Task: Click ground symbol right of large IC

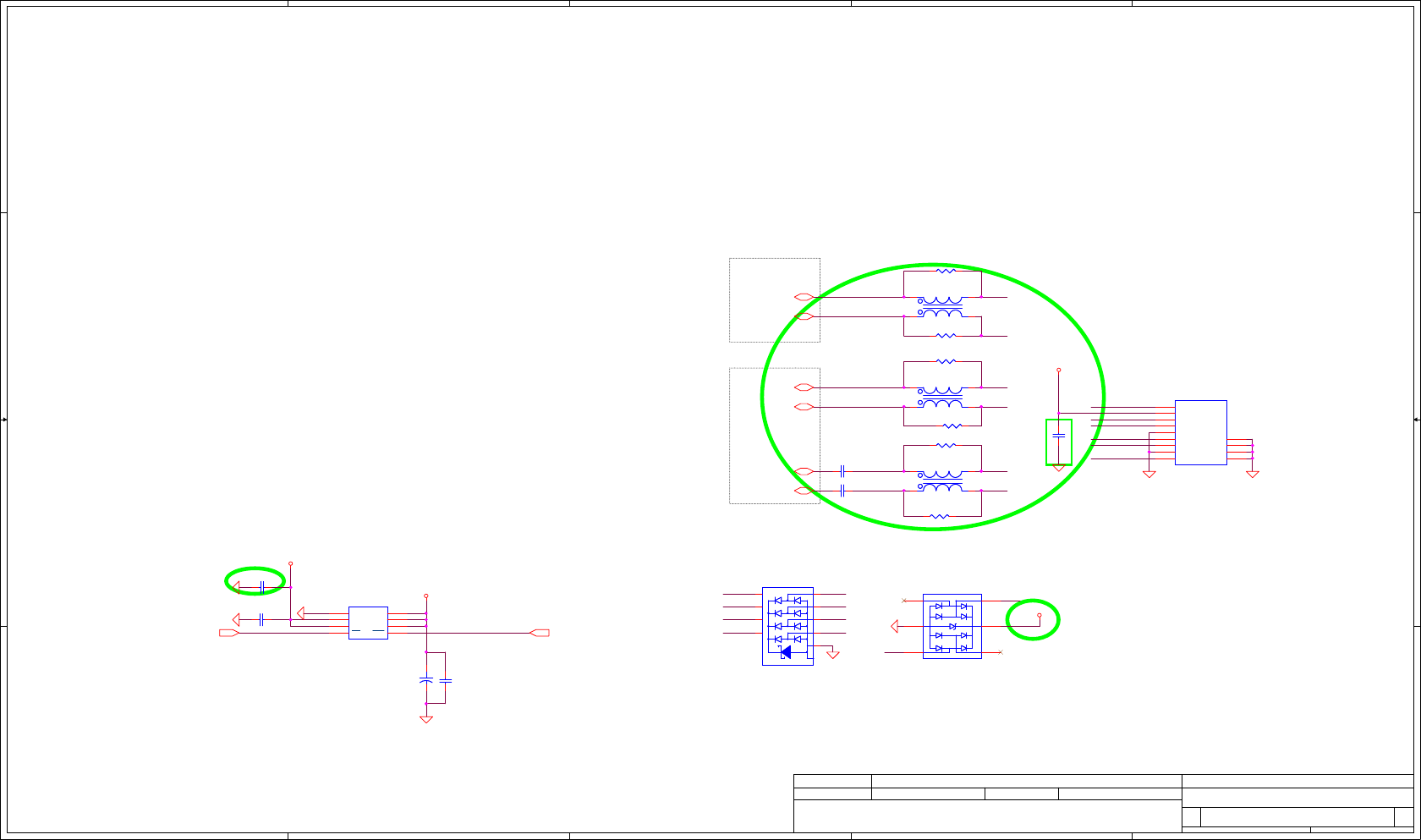Action: pos(1253,475)
